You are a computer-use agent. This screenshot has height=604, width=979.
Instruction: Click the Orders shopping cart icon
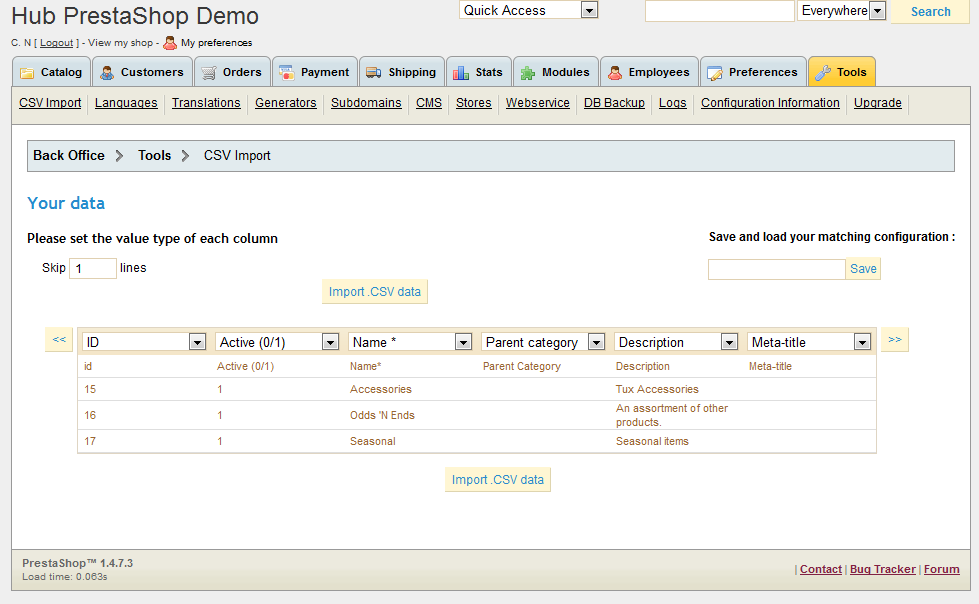coord(209,73)
